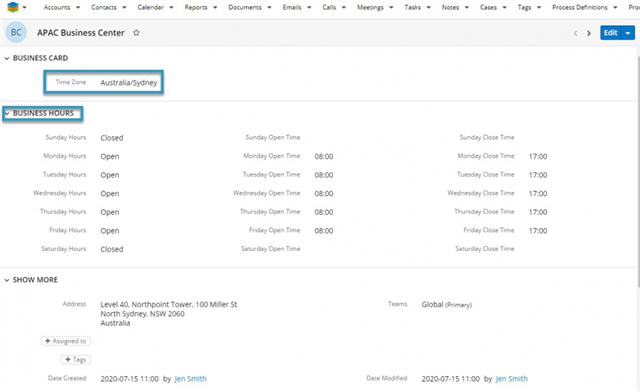The height and width of the screenshot is (392, 640).
Task: Click the Wednesday Close Time 17:00 value
Action: click(538, 194)
